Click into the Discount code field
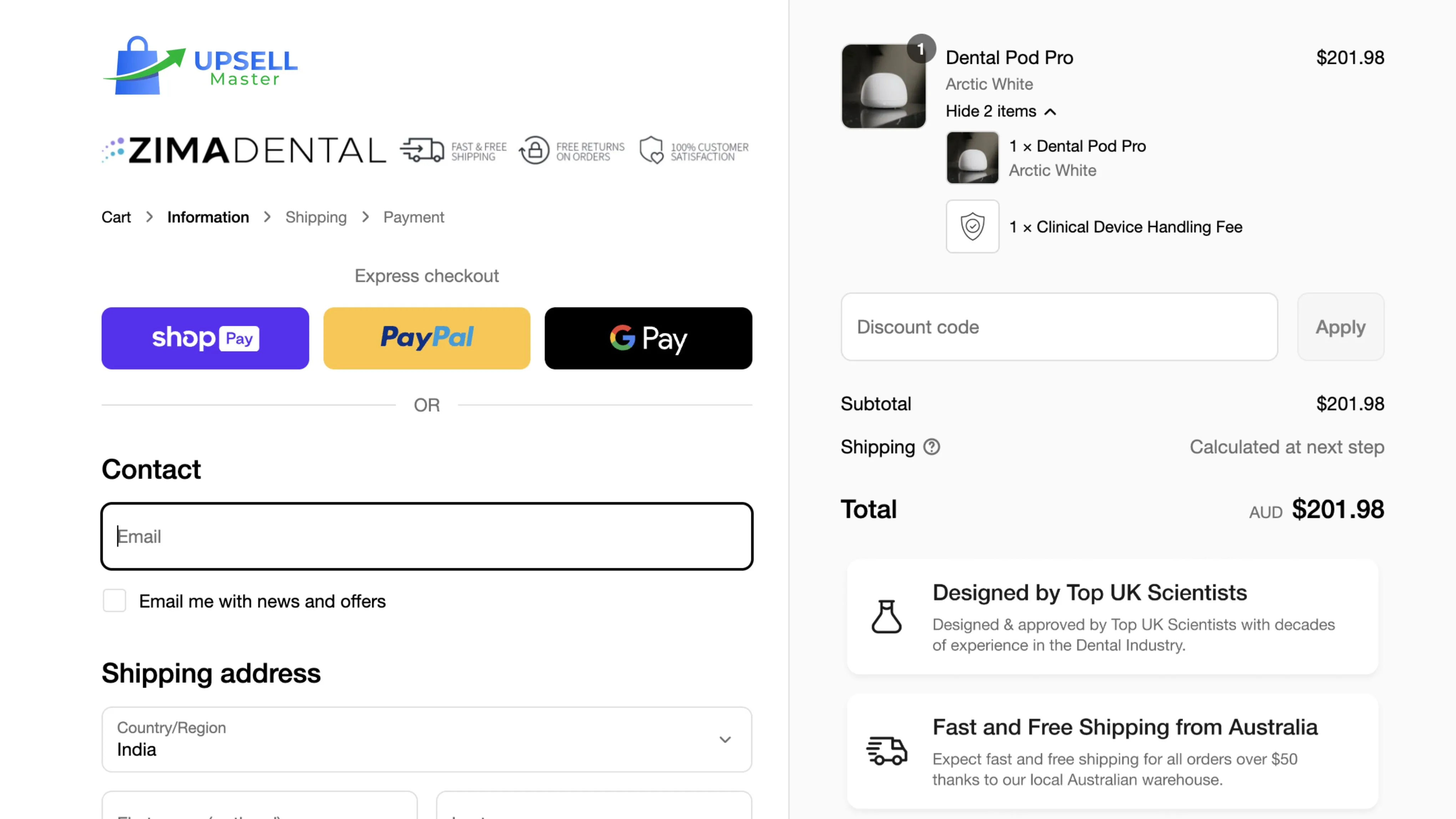The width and height of the screenshot is (1456, 819). coord(1059,327)
